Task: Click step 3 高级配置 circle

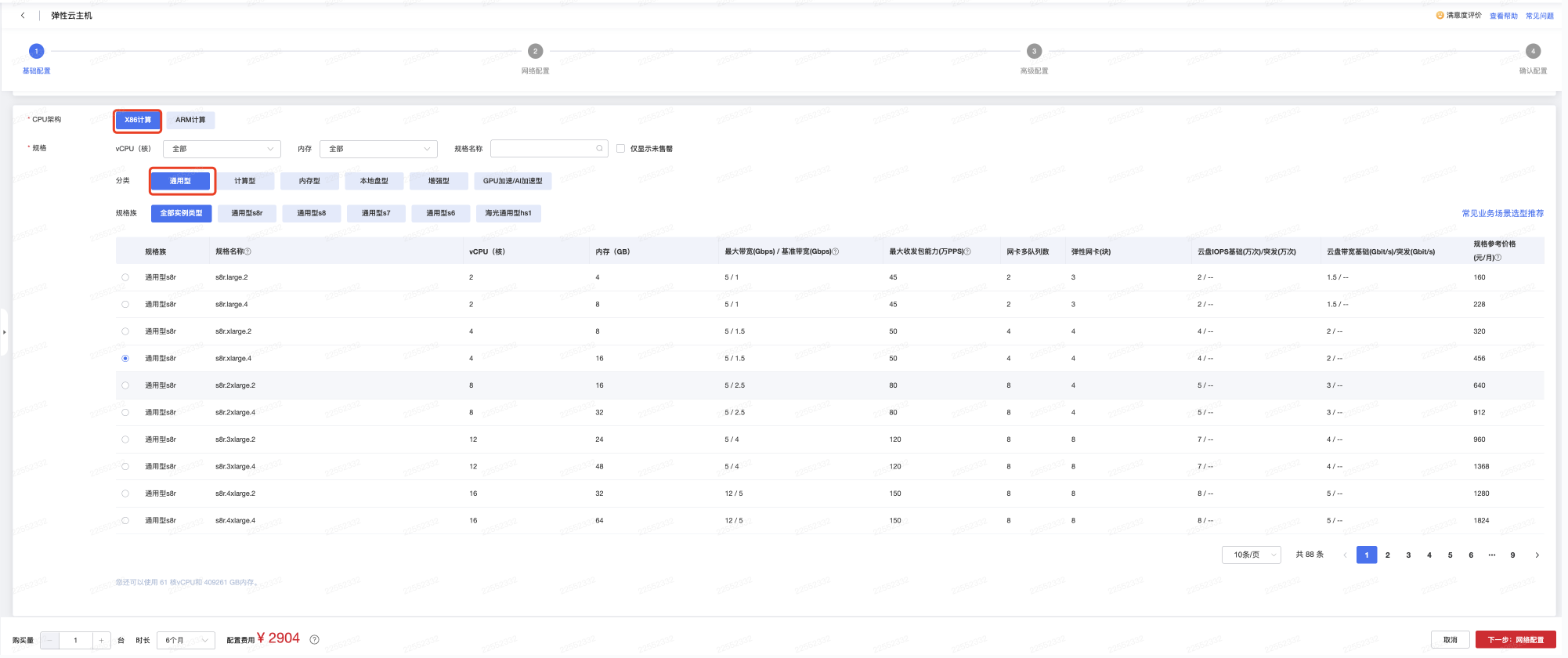Action: coord(1034,51)
